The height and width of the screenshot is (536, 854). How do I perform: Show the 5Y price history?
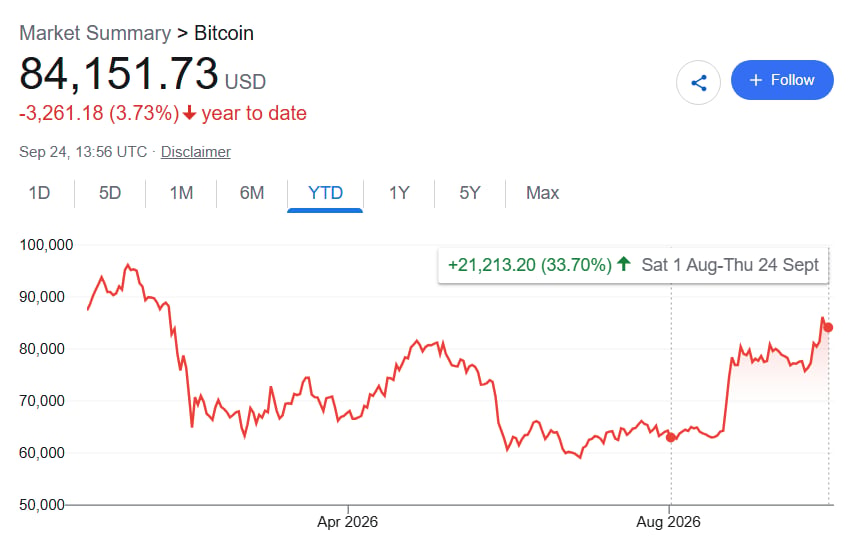pyautogui.click(x=469, y=193)
